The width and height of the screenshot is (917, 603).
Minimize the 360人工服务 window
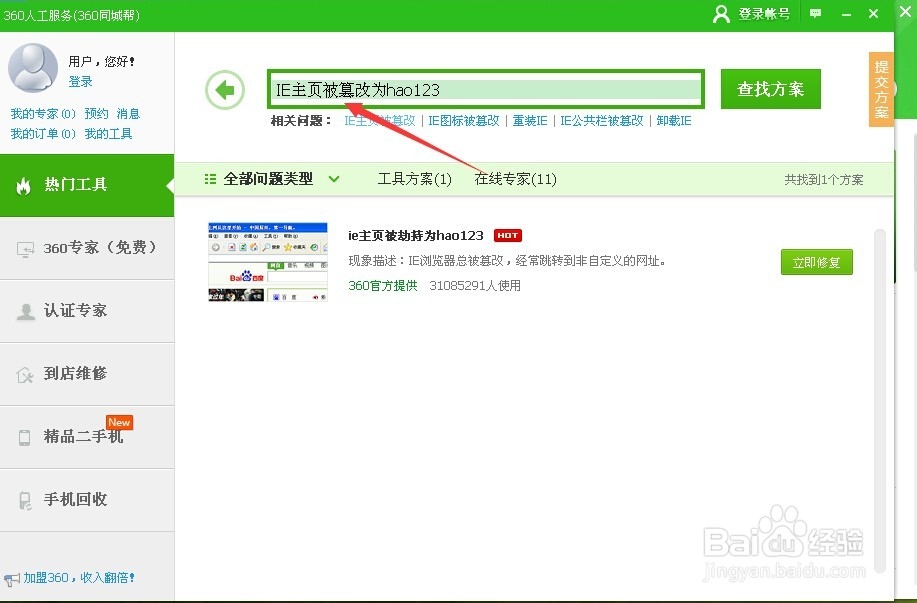846,14
